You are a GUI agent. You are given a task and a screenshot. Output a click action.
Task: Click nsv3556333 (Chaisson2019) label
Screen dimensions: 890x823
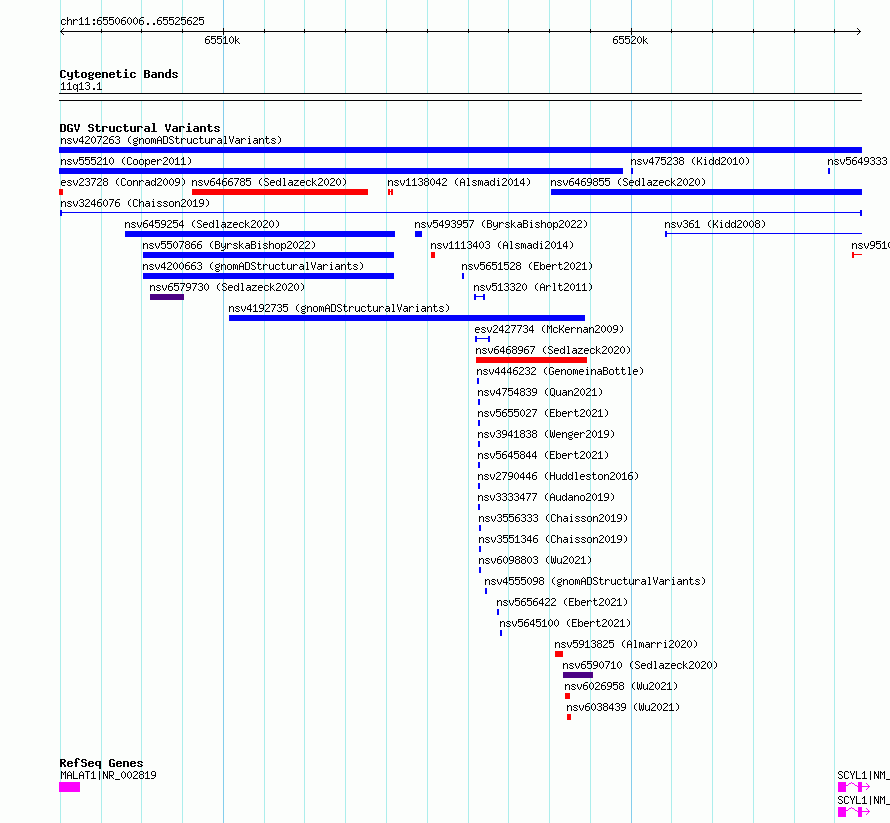[x=553, y=518]
